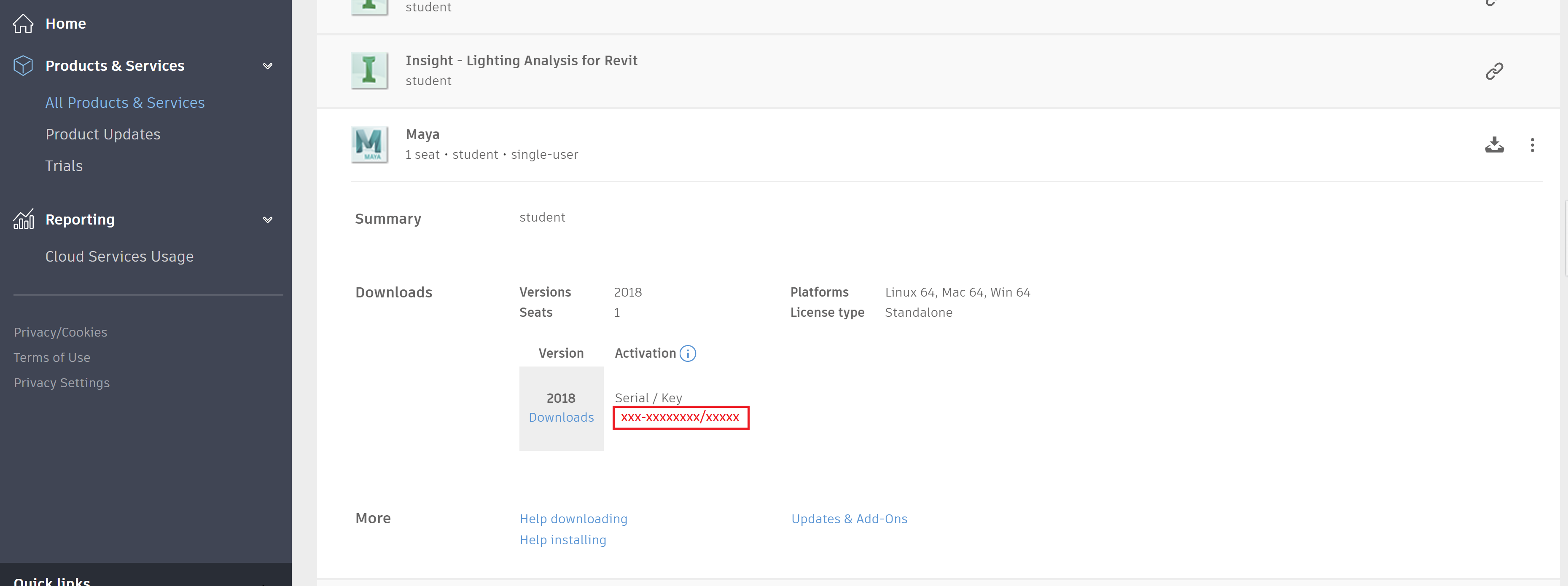1568x586 pixels.
Task: Click the Serial / Key label
Action: (x=648, y=398)
